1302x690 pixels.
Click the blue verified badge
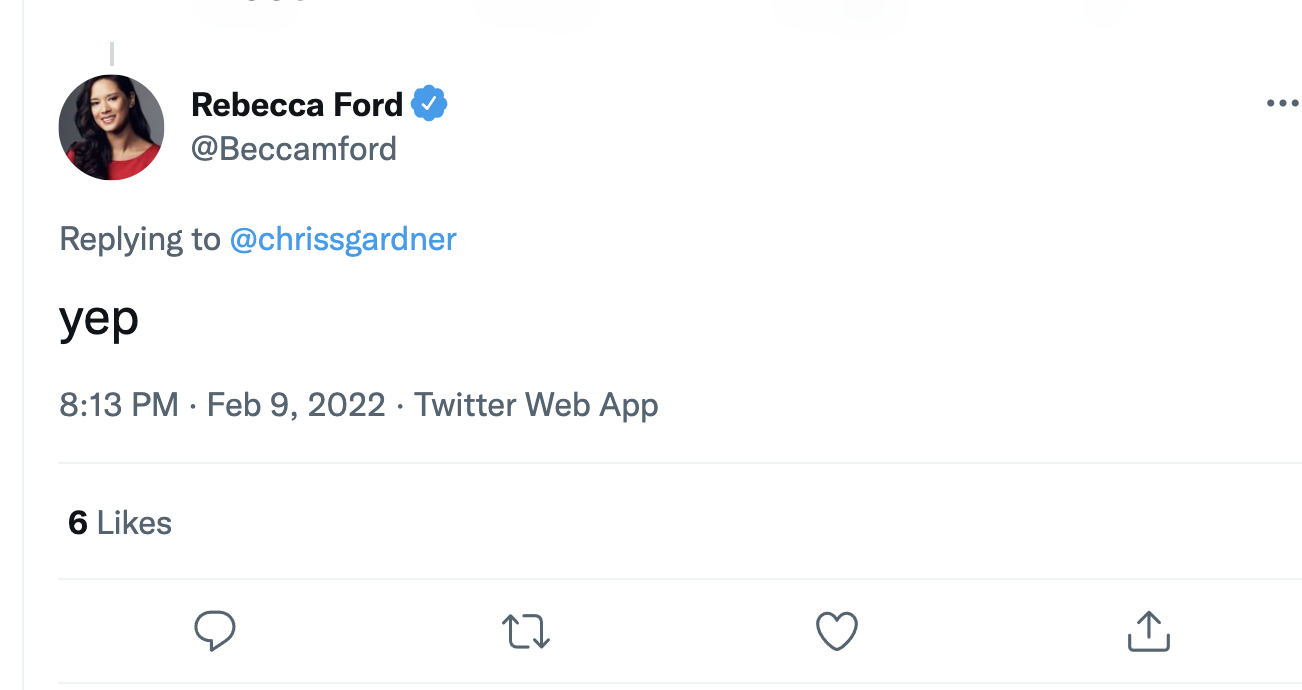point(429,104)
